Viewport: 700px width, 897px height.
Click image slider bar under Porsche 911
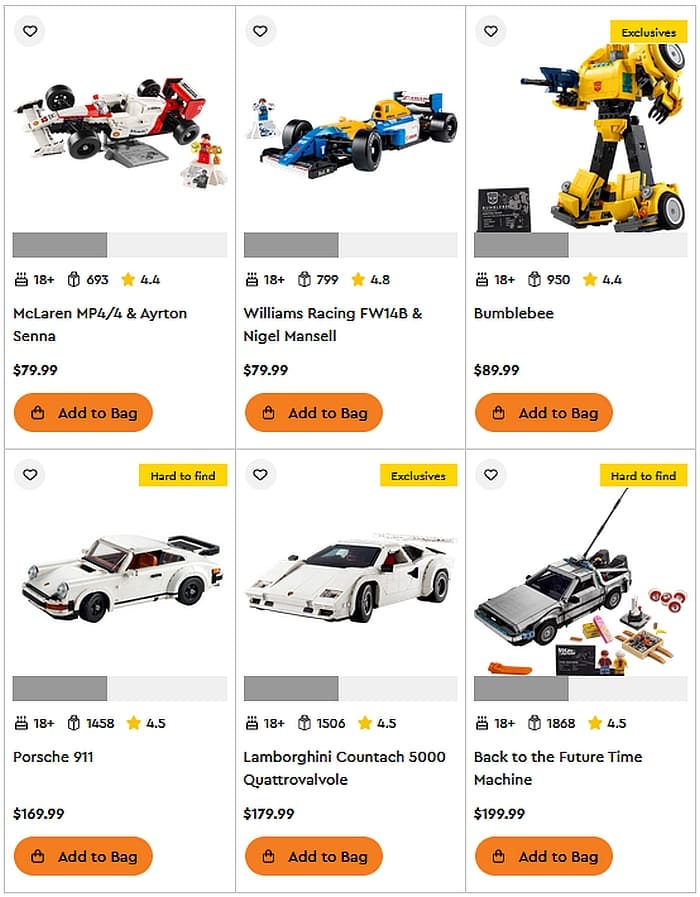(x=120, y=688)
